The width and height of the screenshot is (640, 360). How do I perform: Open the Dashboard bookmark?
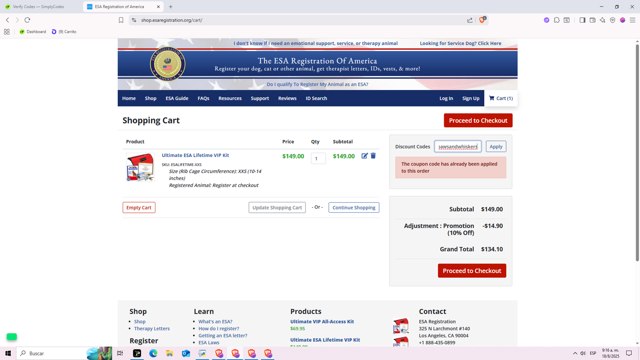pos(33,31)
